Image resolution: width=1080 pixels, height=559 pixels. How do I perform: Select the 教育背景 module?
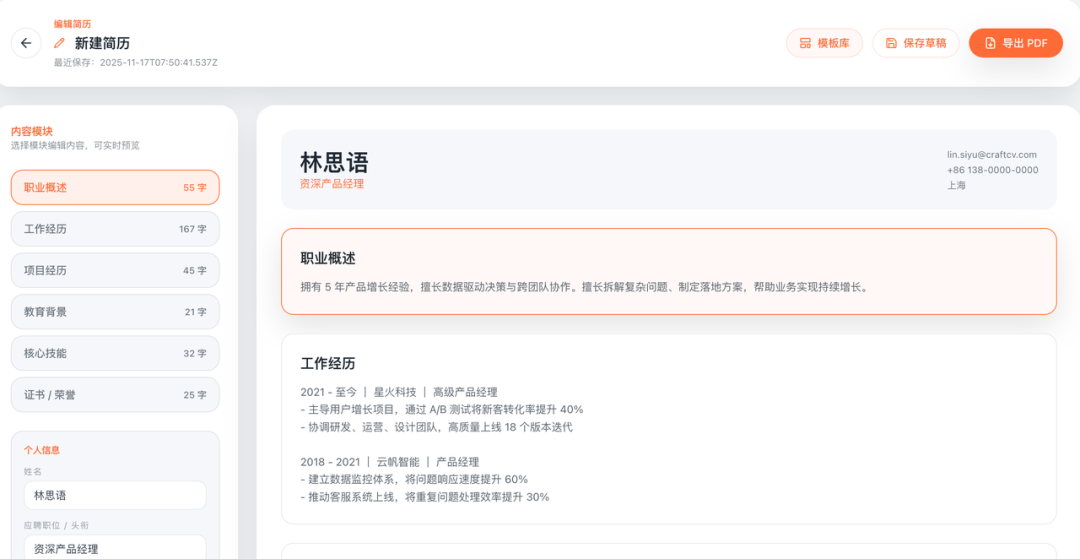[115, 312]
